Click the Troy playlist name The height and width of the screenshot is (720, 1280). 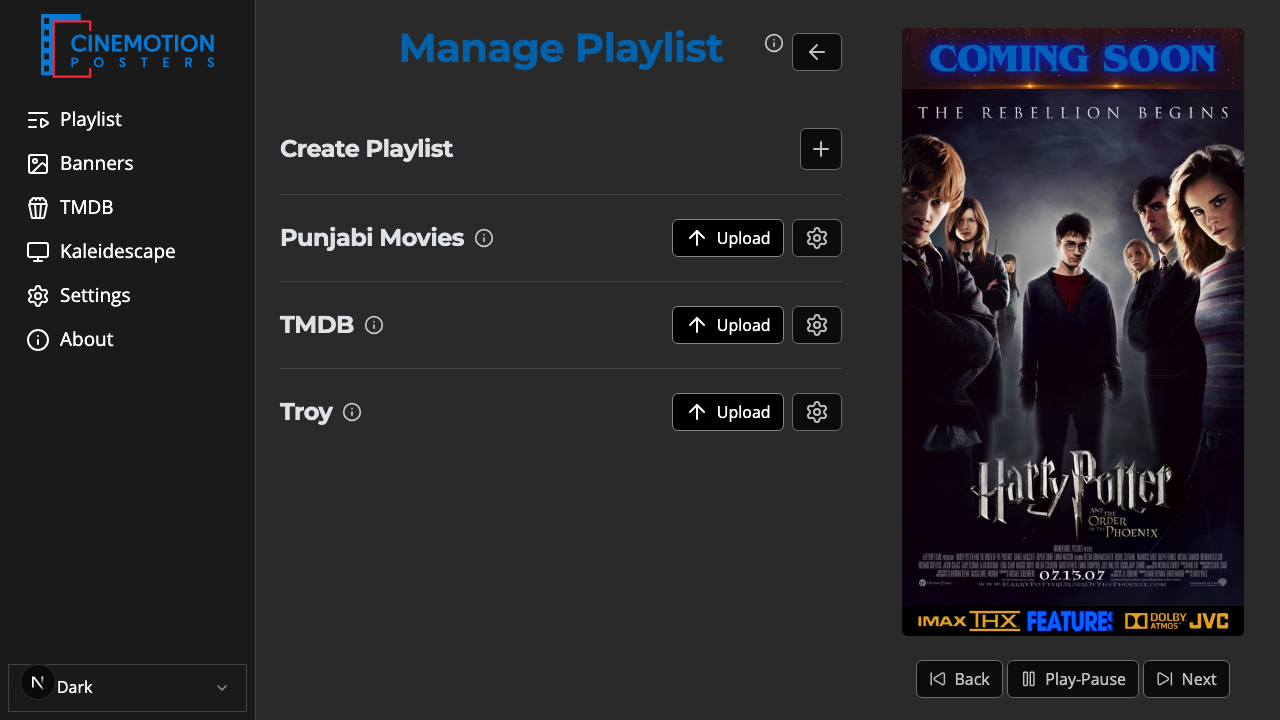(x=306, y=412)
